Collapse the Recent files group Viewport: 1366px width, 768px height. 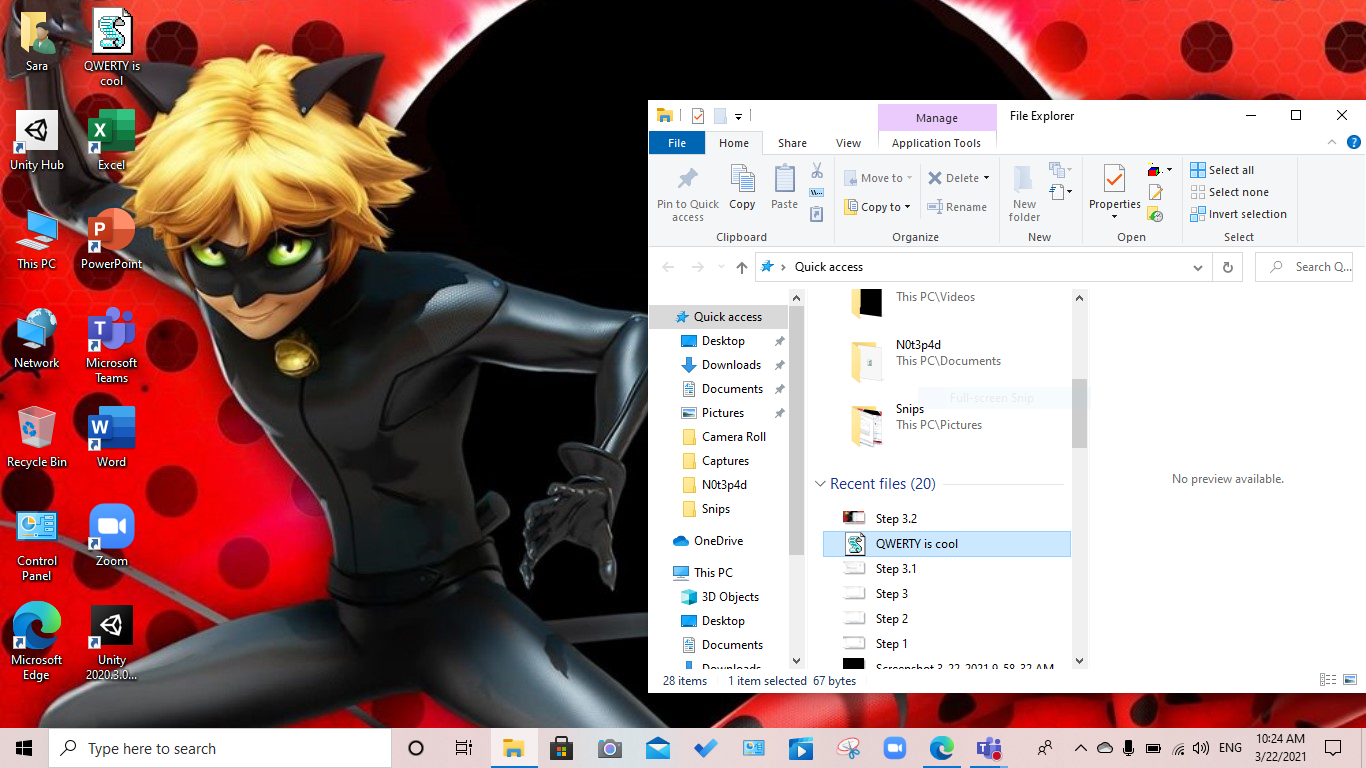(x=820, y=484)
